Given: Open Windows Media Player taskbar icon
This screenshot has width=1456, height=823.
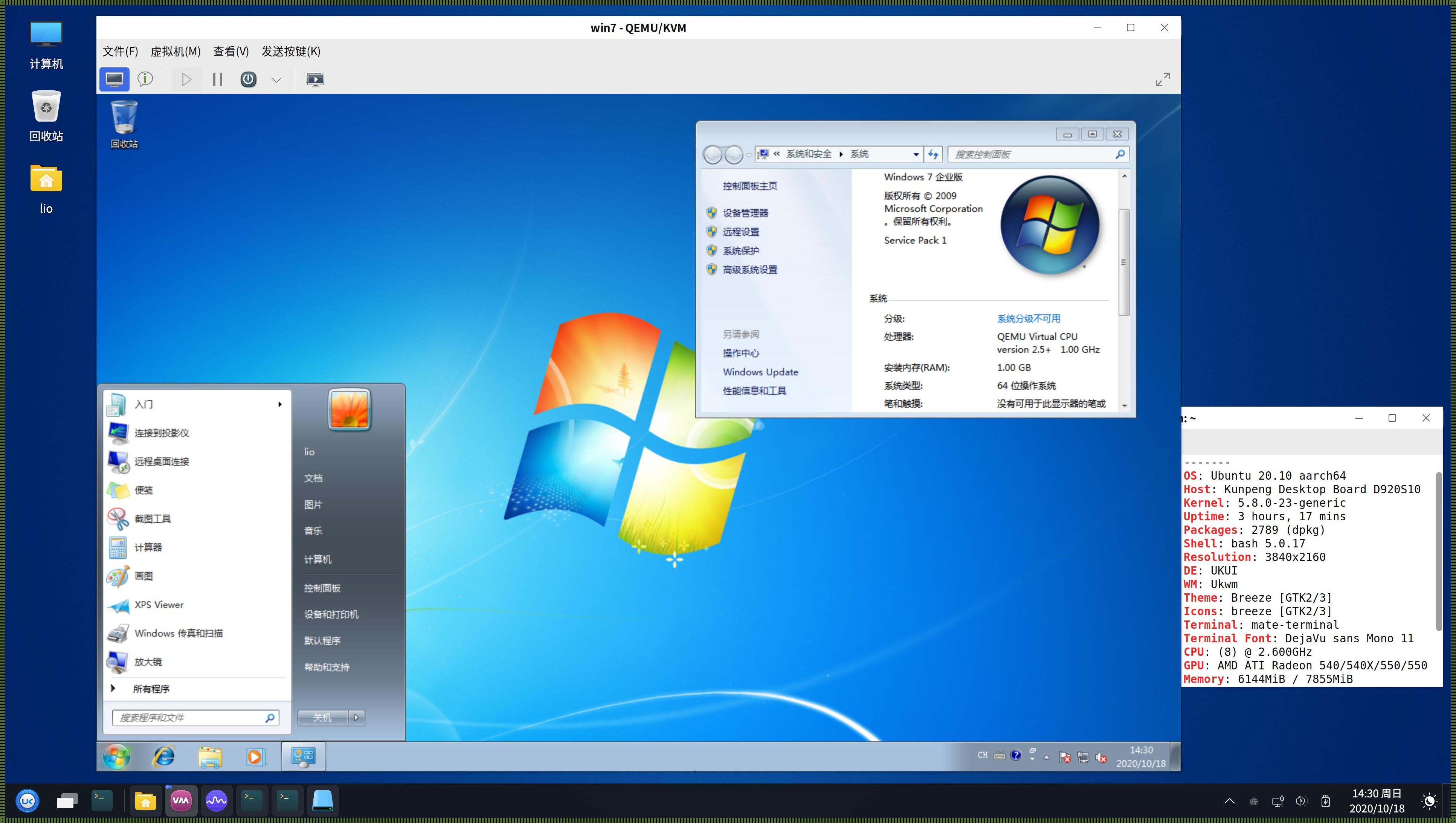Looking at the screenshot, I should pos(255,756).
